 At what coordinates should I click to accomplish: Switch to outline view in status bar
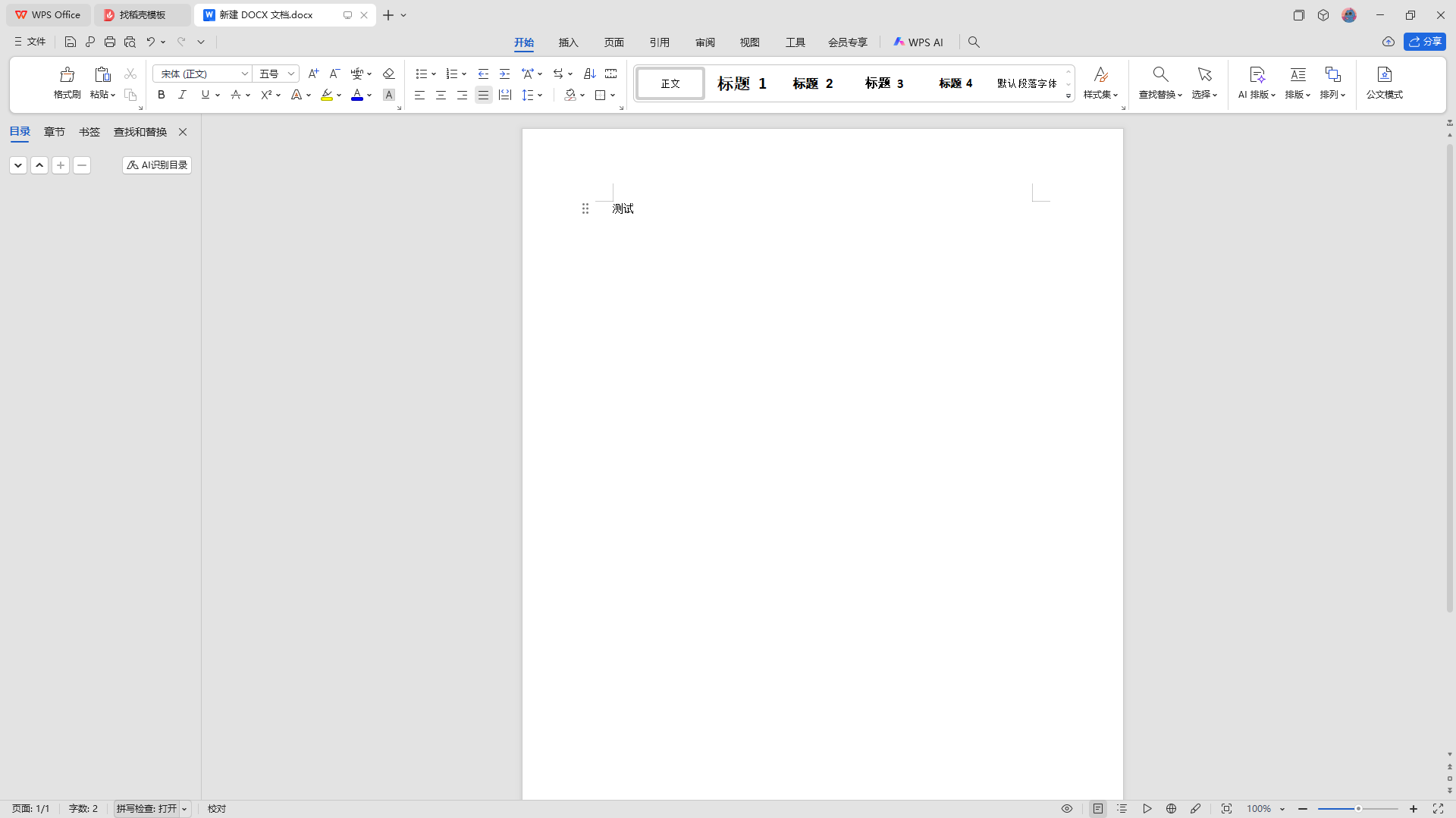point(1122,809)
